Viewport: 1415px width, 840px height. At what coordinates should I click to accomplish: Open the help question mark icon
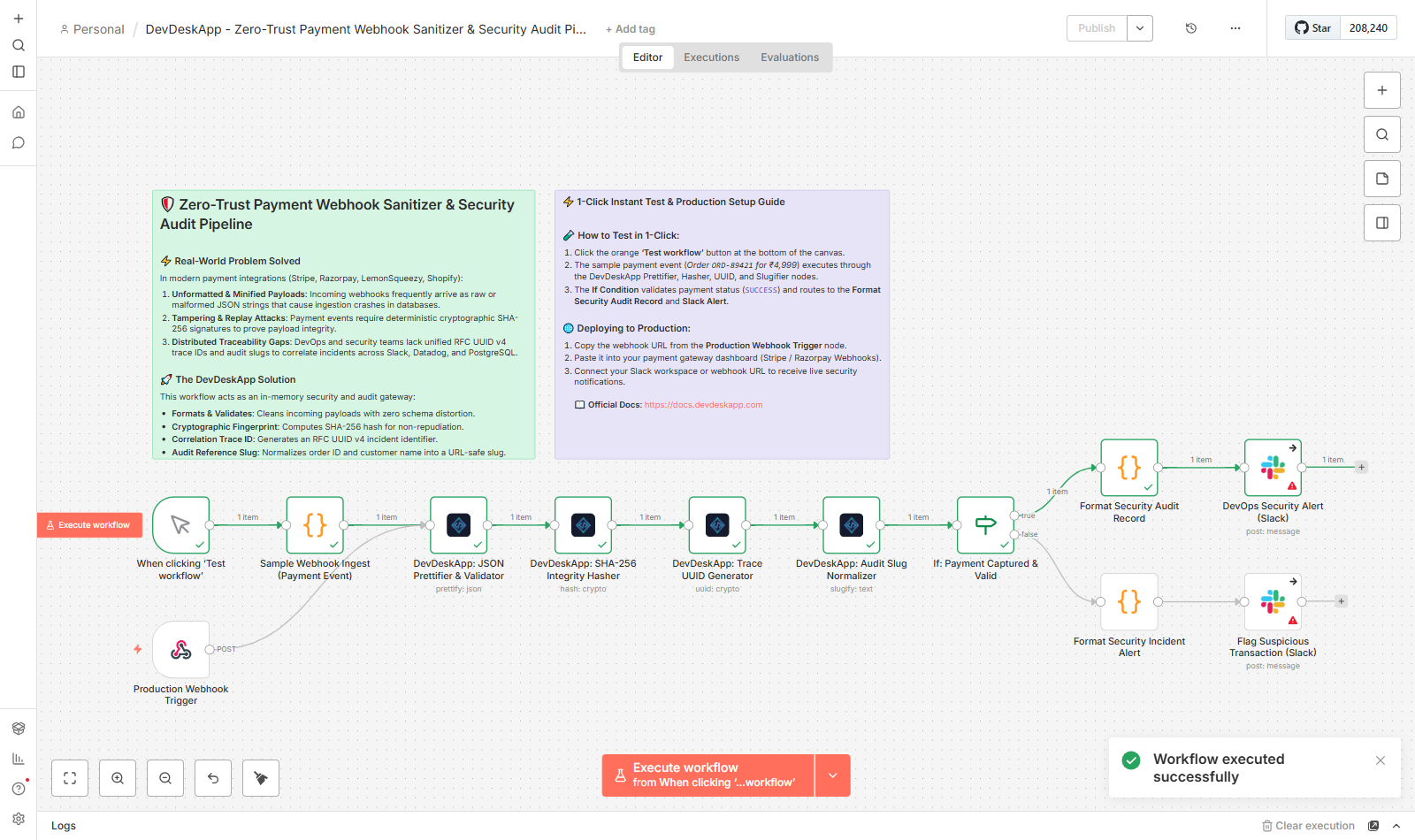(19, 789)
